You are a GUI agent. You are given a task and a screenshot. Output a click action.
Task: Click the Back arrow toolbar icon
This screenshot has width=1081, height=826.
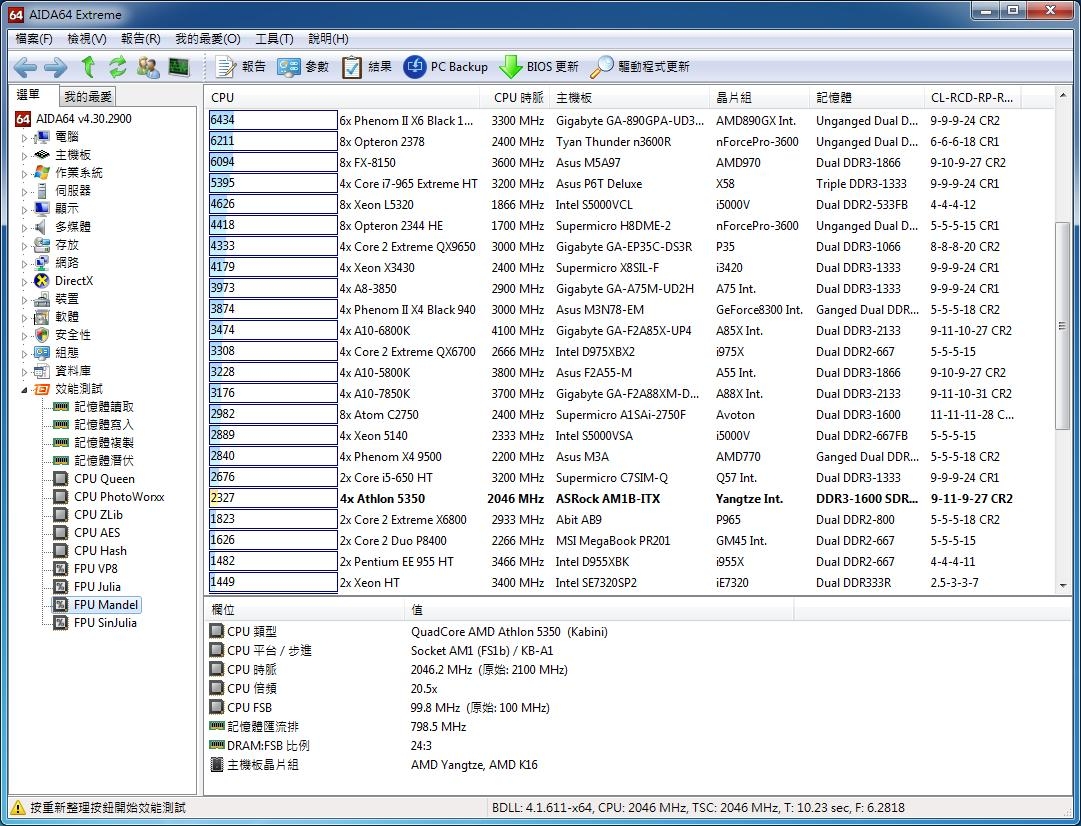[x=26, y=67]
